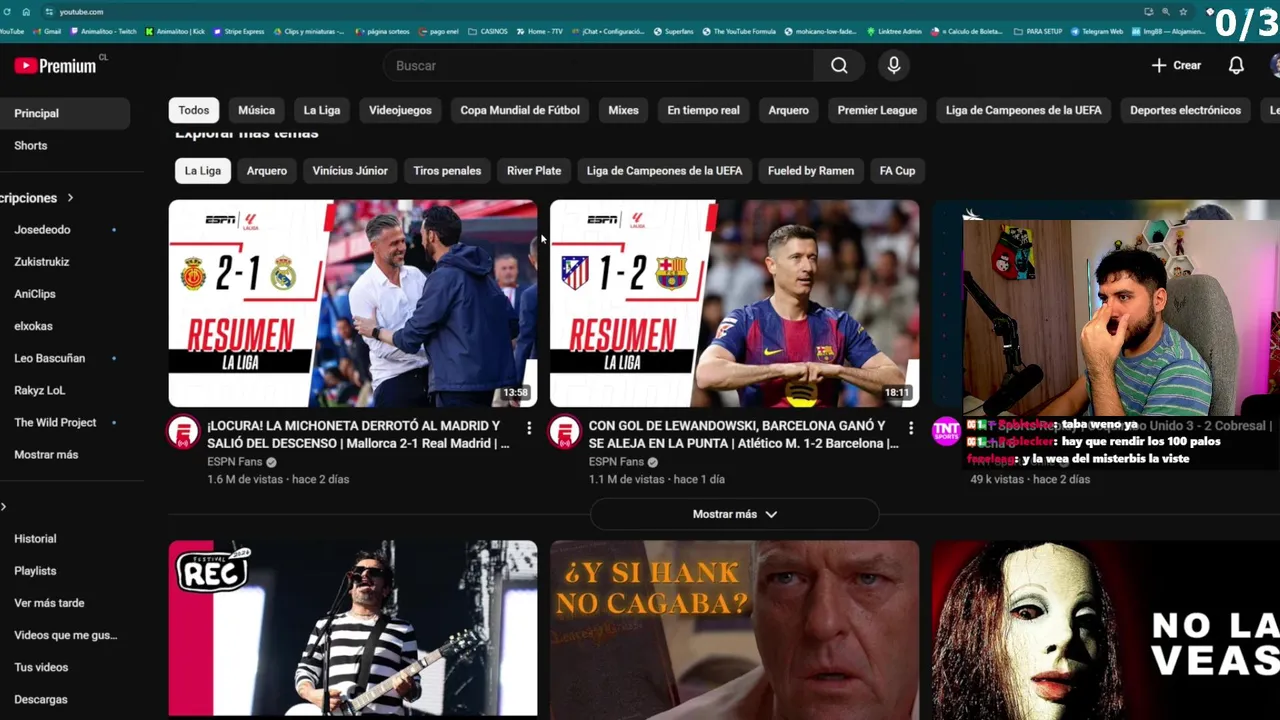Select the Deportes electrónicos chip
1280x720 pixels.
[1185, 110]
